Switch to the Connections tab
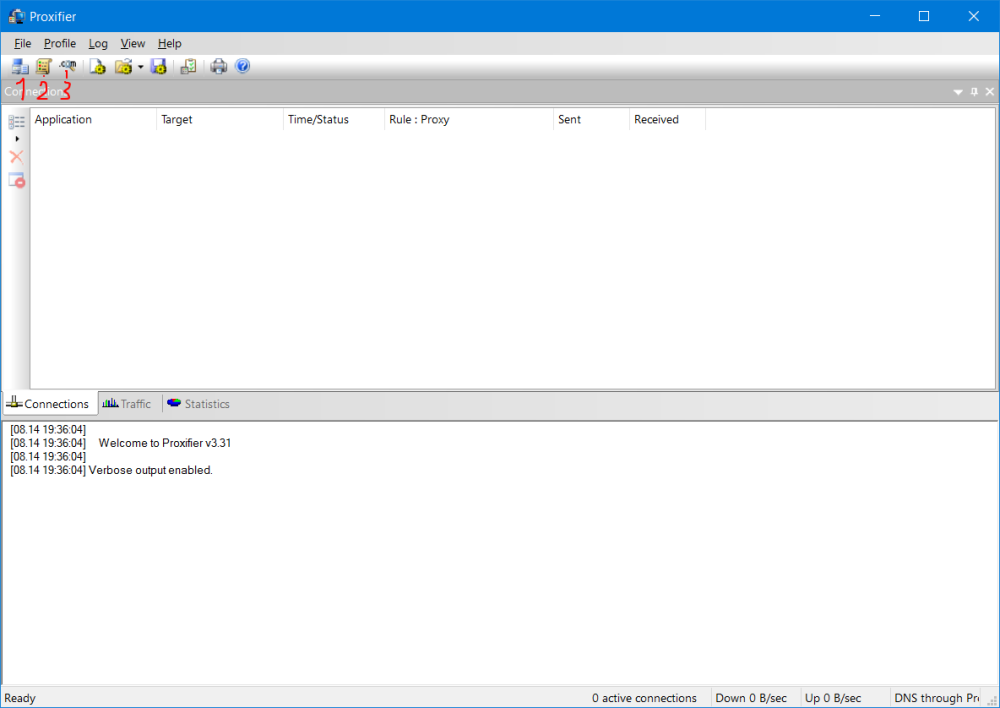The height and width of the screenshot is (708, 1000). click(50, 403)
